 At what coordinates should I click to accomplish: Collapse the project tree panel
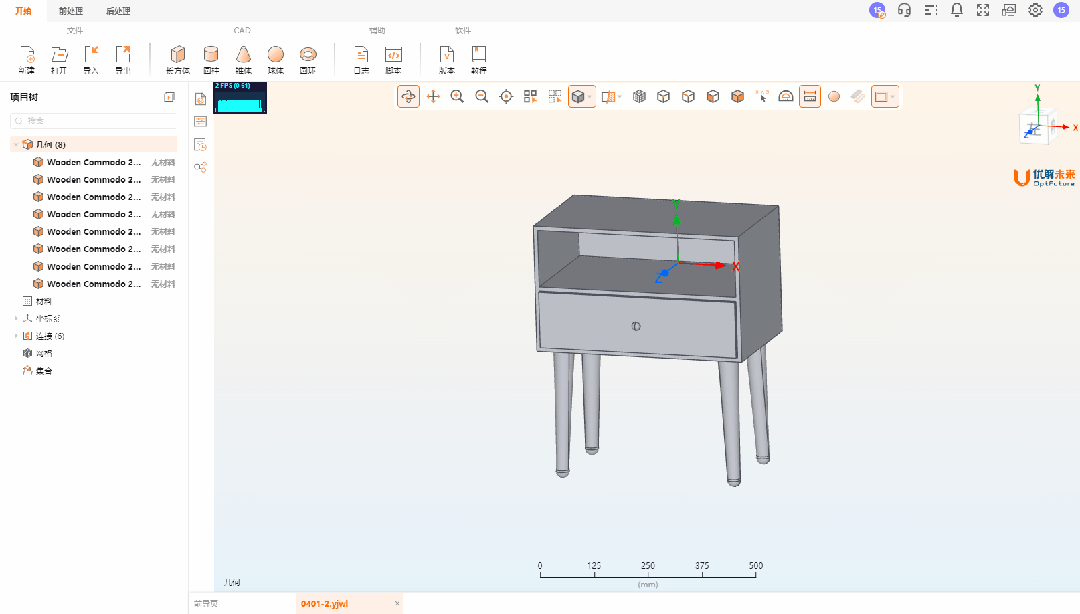[169, 97]
